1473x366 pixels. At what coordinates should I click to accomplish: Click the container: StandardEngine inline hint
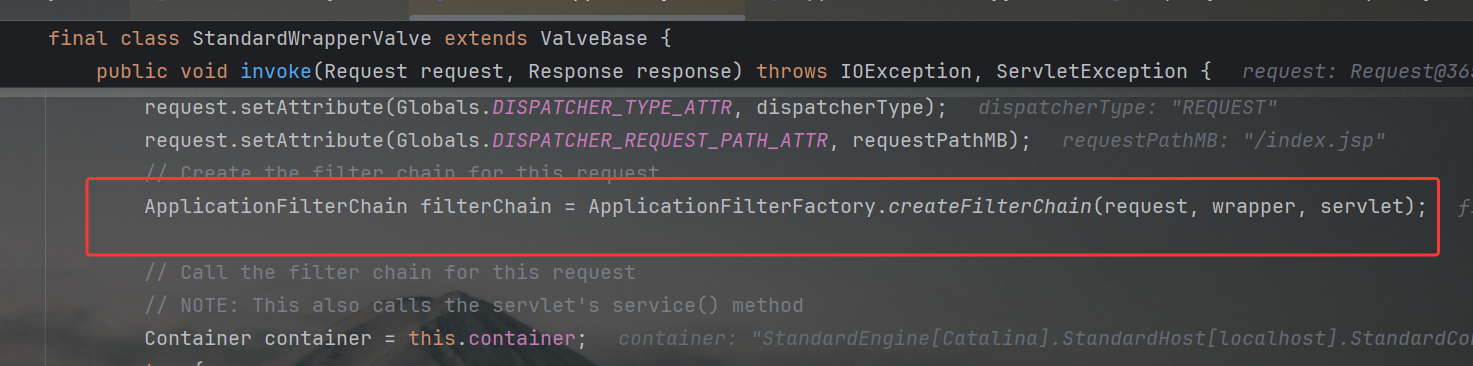[1045, 339]
